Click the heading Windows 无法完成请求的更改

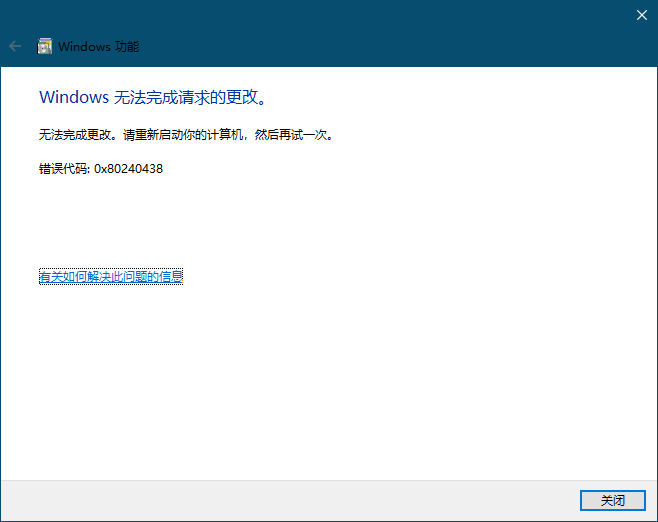click(153, 97)
